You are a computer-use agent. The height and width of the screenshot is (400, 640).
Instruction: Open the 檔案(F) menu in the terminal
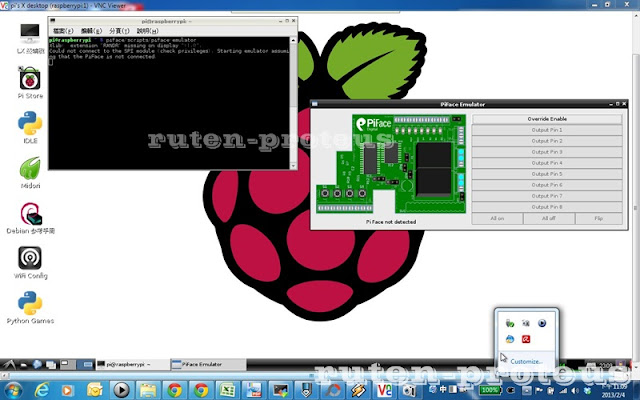pyautogui.click(x=63, y=31)
